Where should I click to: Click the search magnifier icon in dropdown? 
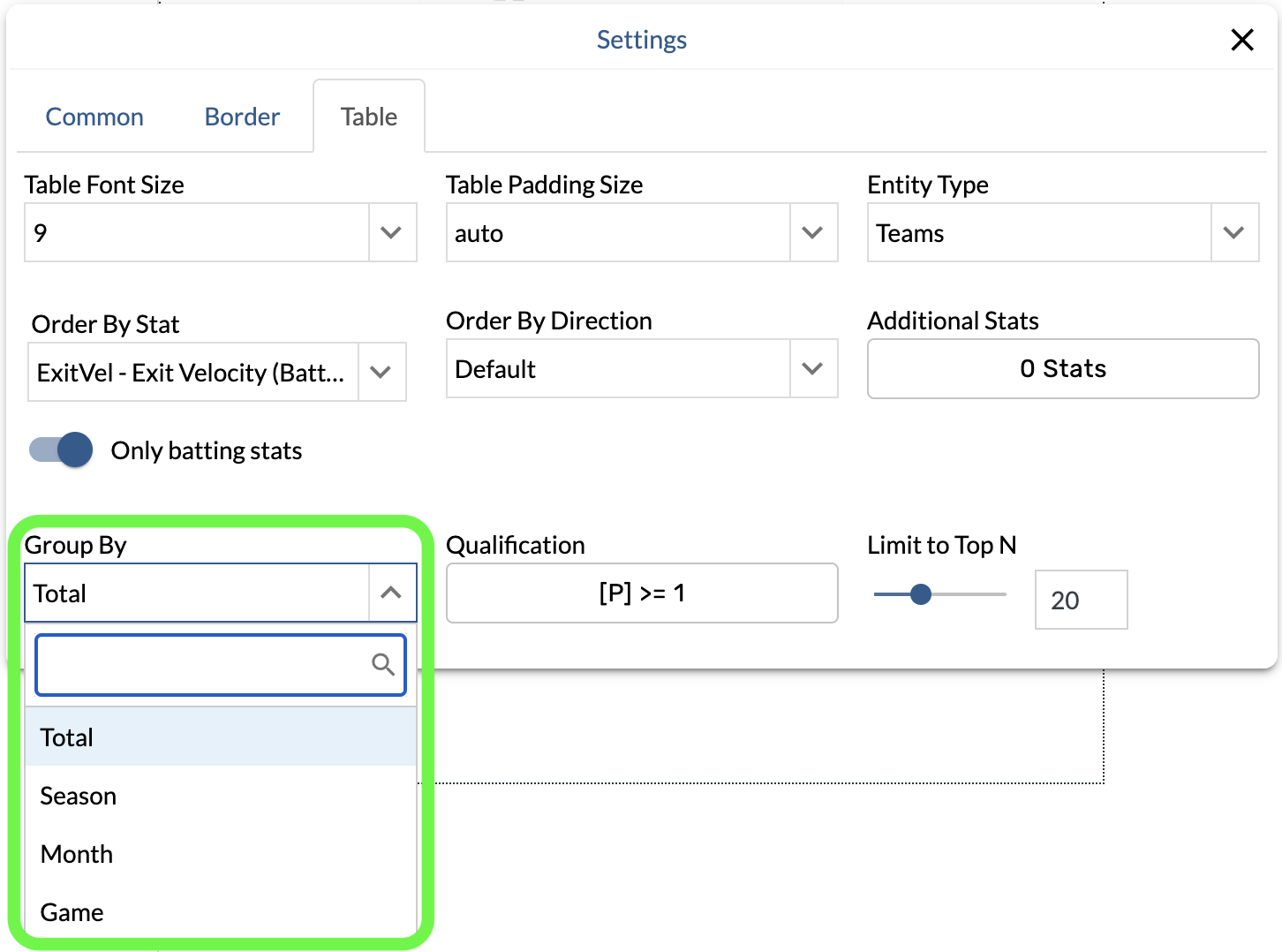[382, 664]
